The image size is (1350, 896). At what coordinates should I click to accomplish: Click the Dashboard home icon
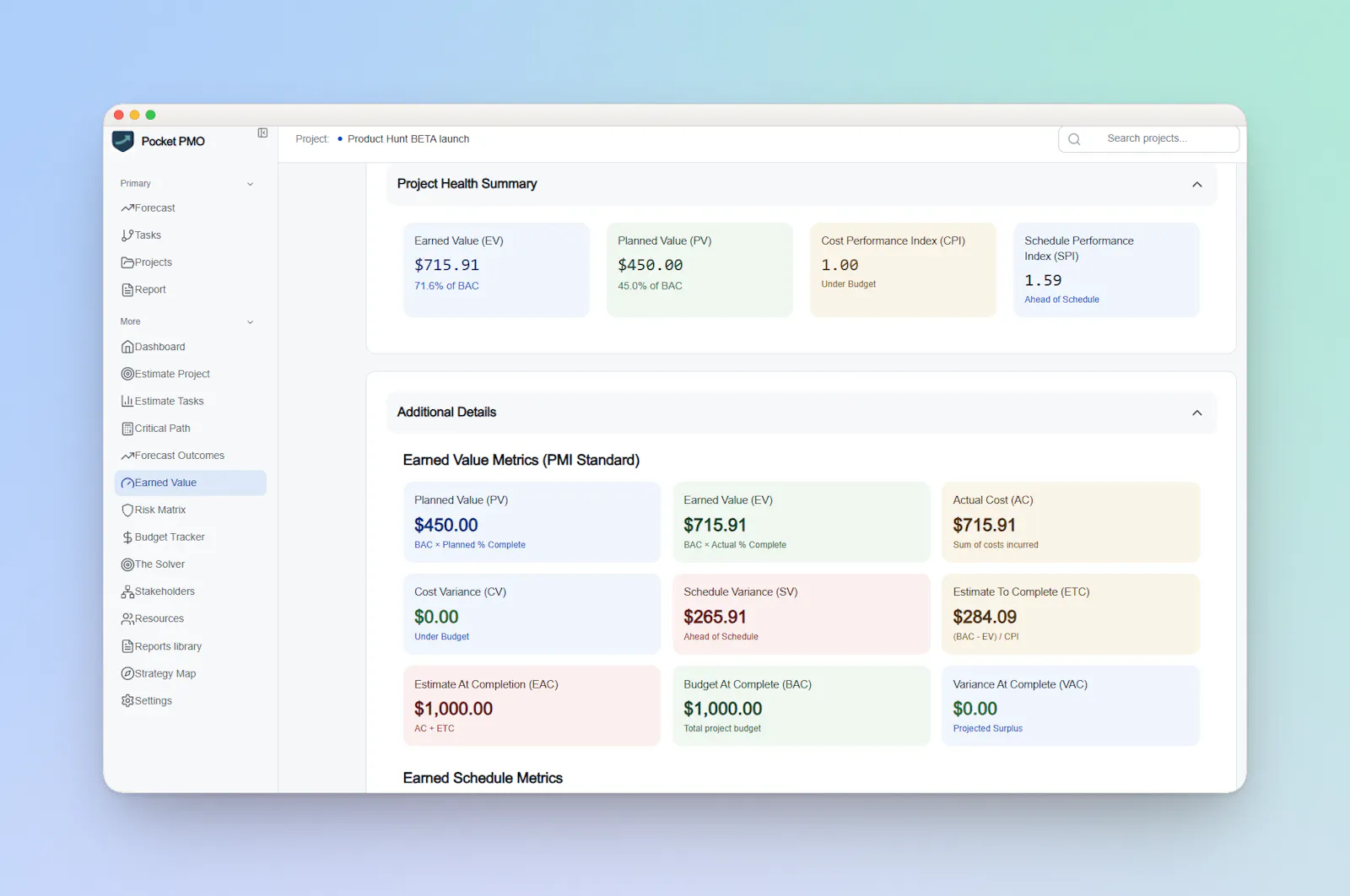(x=127, y=347)
